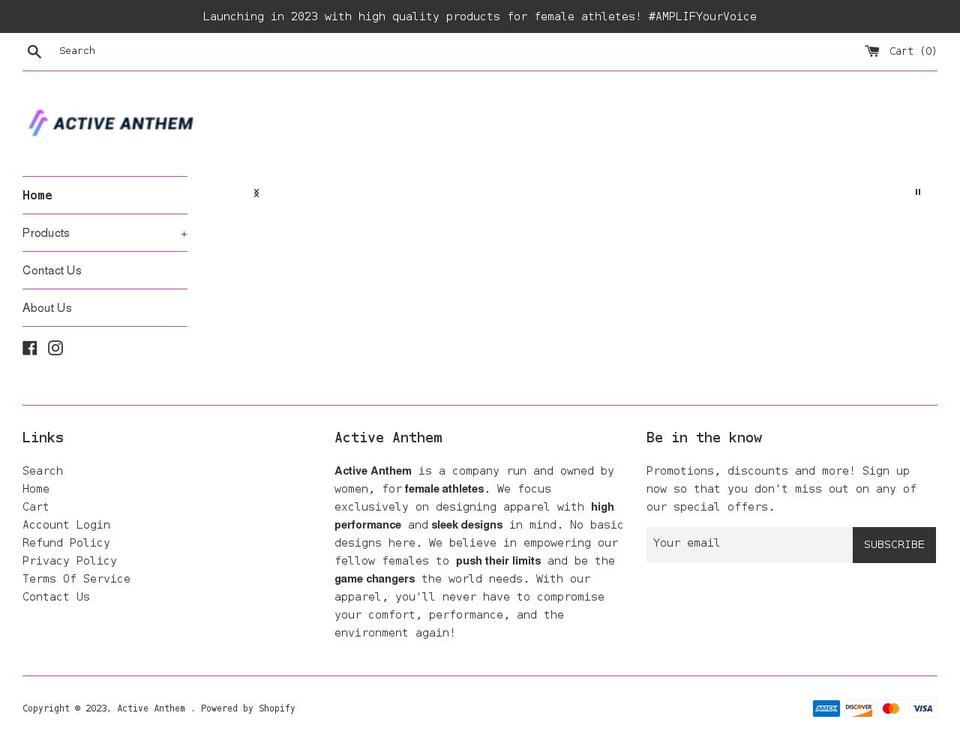Click the American Express payment icon

pyautogui.click(x=826, y=708)
